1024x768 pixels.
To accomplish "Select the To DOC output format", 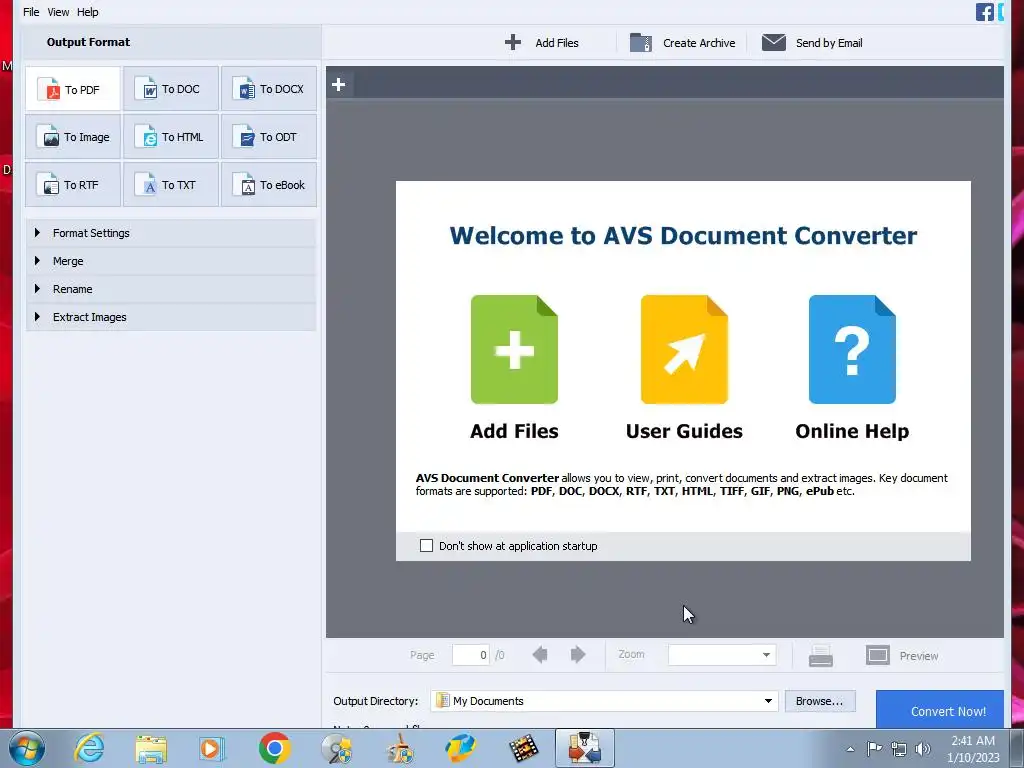I will pyautogui.click(x=171, y=89).
